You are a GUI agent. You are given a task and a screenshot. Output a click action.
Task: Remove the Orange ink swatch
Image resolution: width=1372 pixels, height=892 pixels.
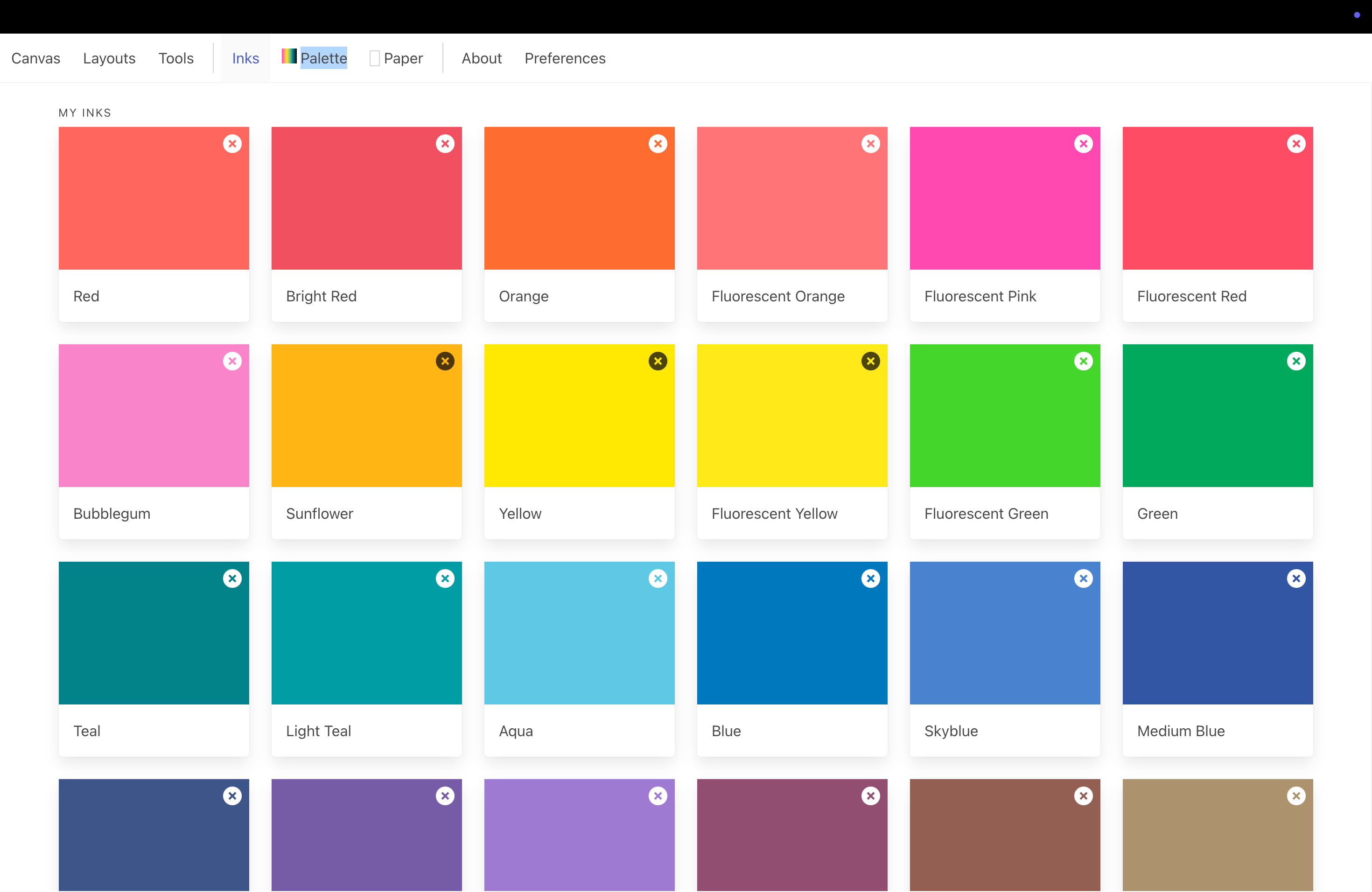tap(658, 144)
